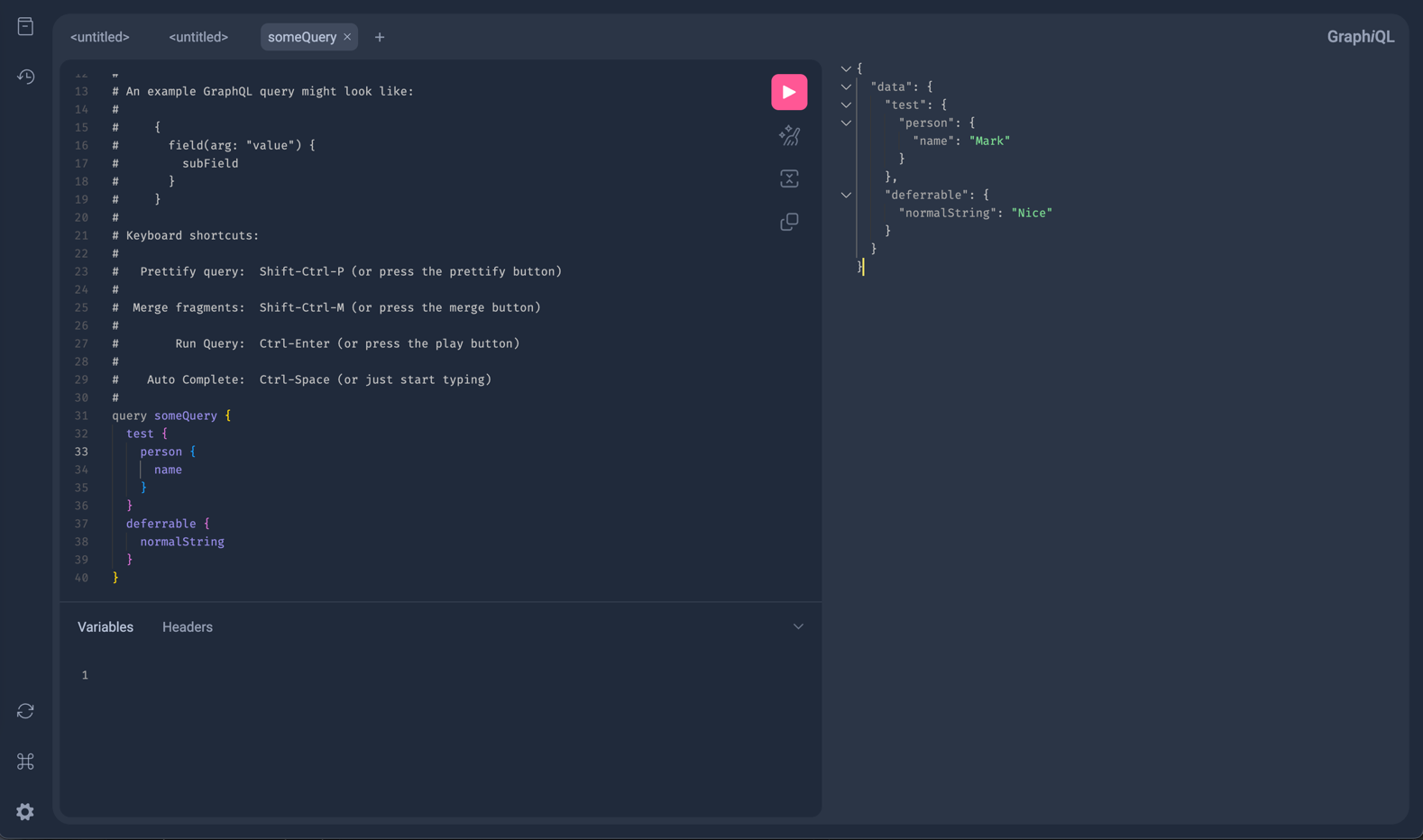Place cursor on 'query someQuery {' line

171,415
